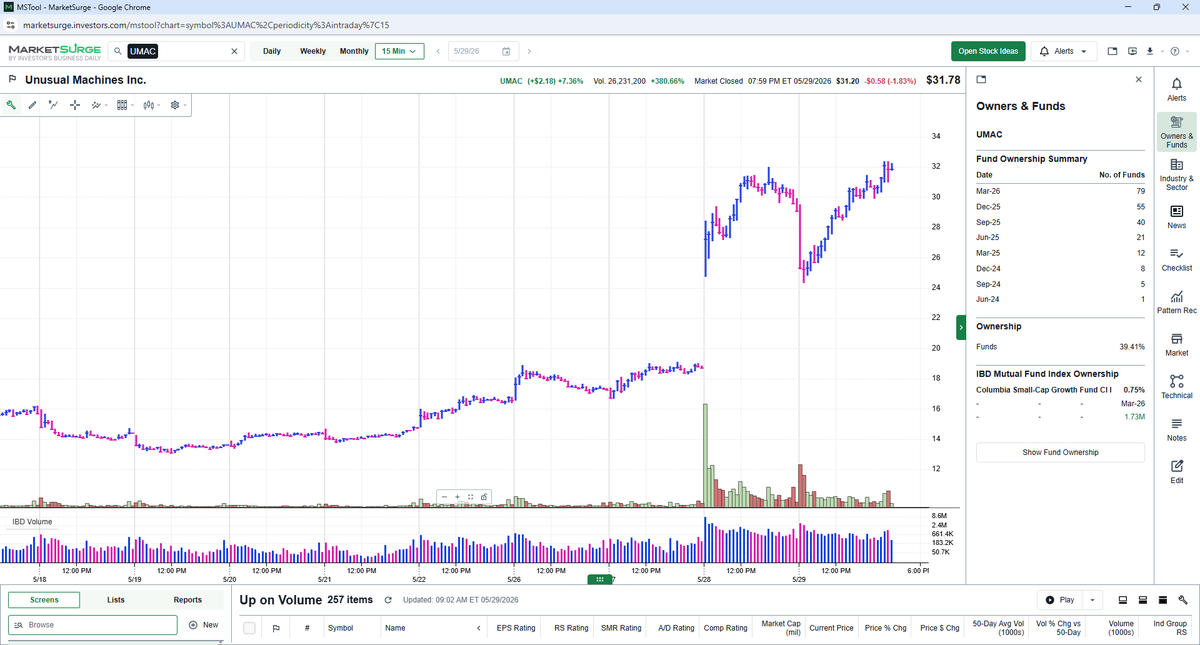Flag Unusual Machines Inc. stock
Viewport: 1200px width, 645px height.
12,79
